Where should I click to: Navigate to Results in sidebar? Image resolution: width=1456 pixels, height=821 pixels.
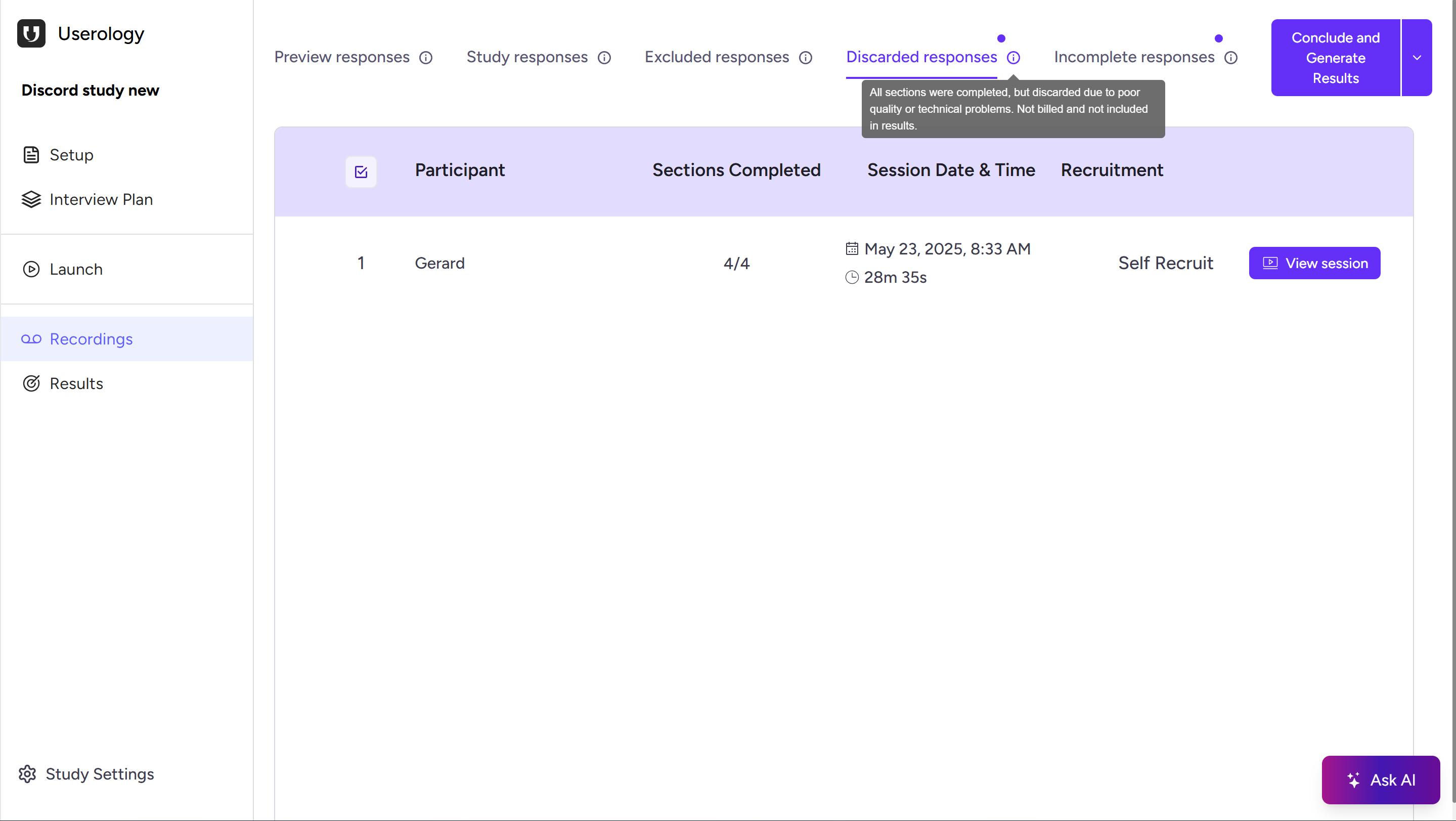point(76,383)
